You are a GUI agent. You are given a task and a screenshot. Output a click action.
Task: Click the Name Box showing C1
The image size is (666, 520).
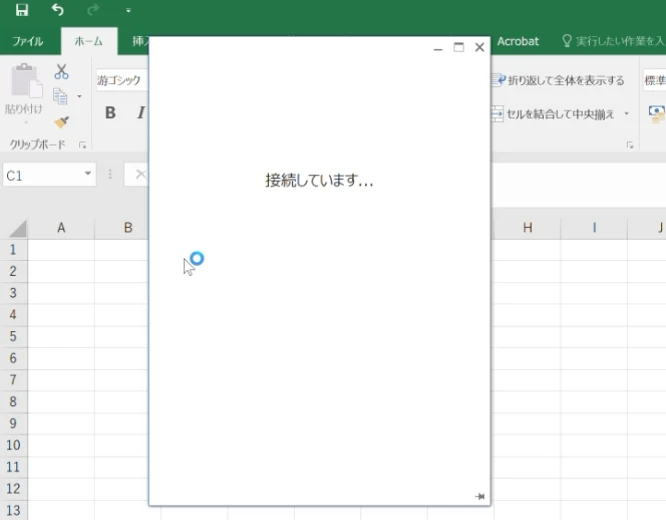pos(42,175)
